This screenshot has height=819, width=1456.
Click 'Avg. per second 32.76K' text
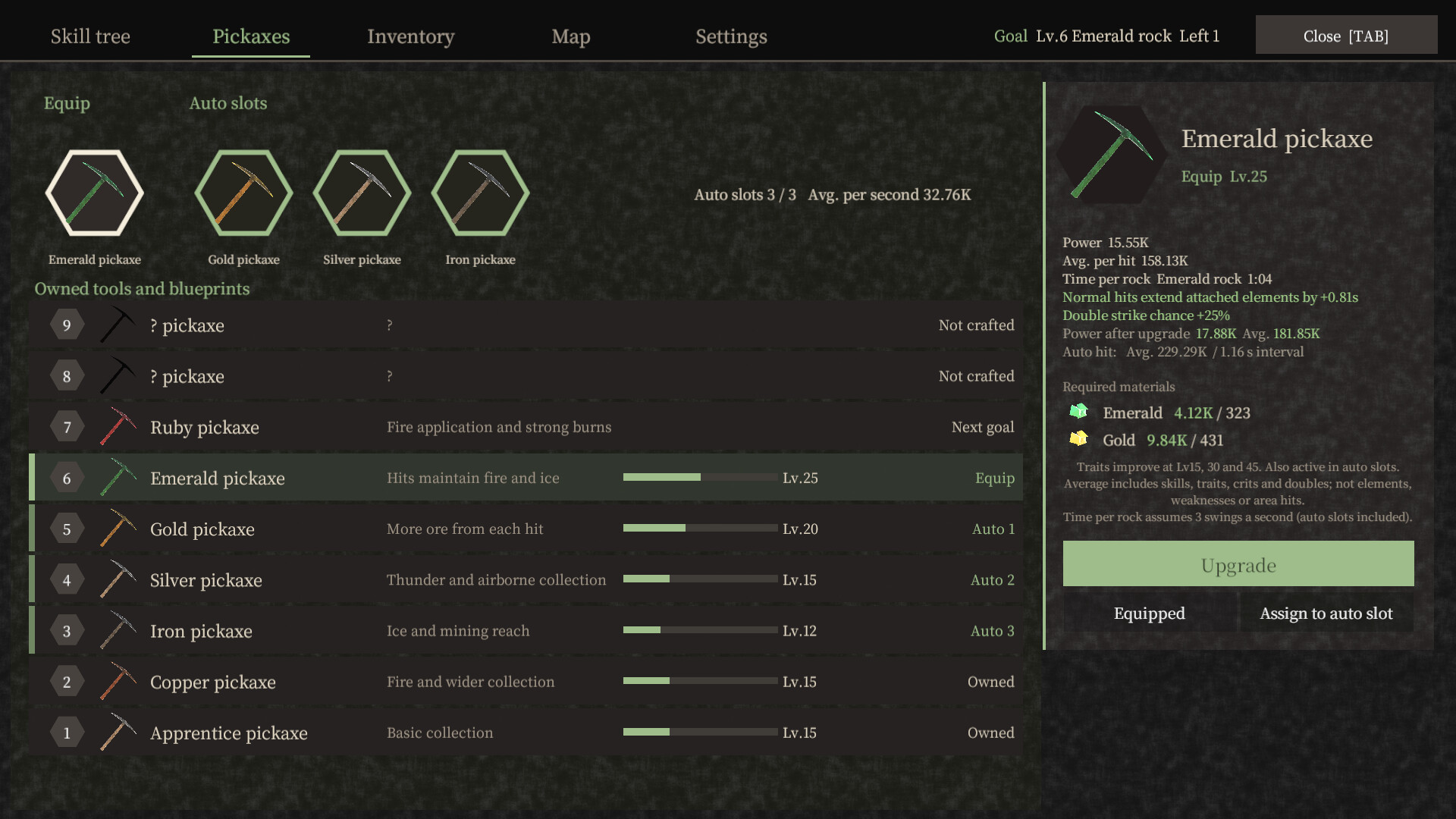pos(889,195)
